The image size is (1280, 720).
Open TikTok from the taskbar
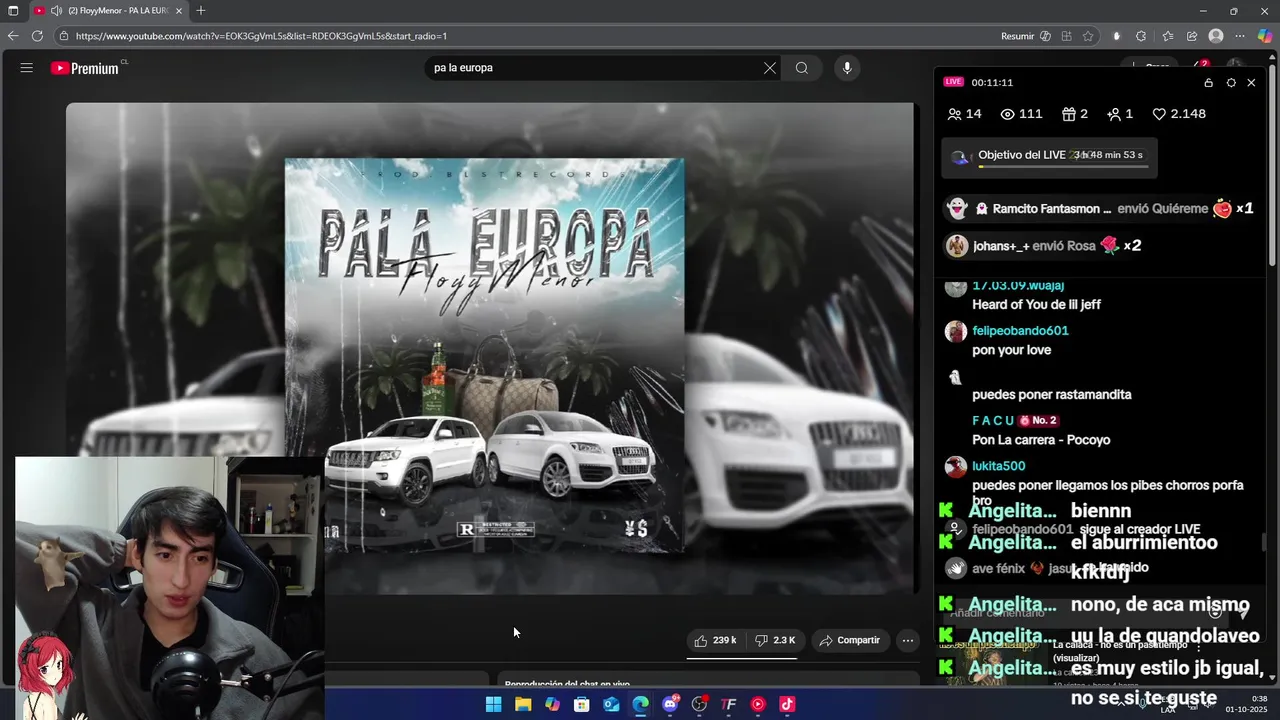pos(787,704)
